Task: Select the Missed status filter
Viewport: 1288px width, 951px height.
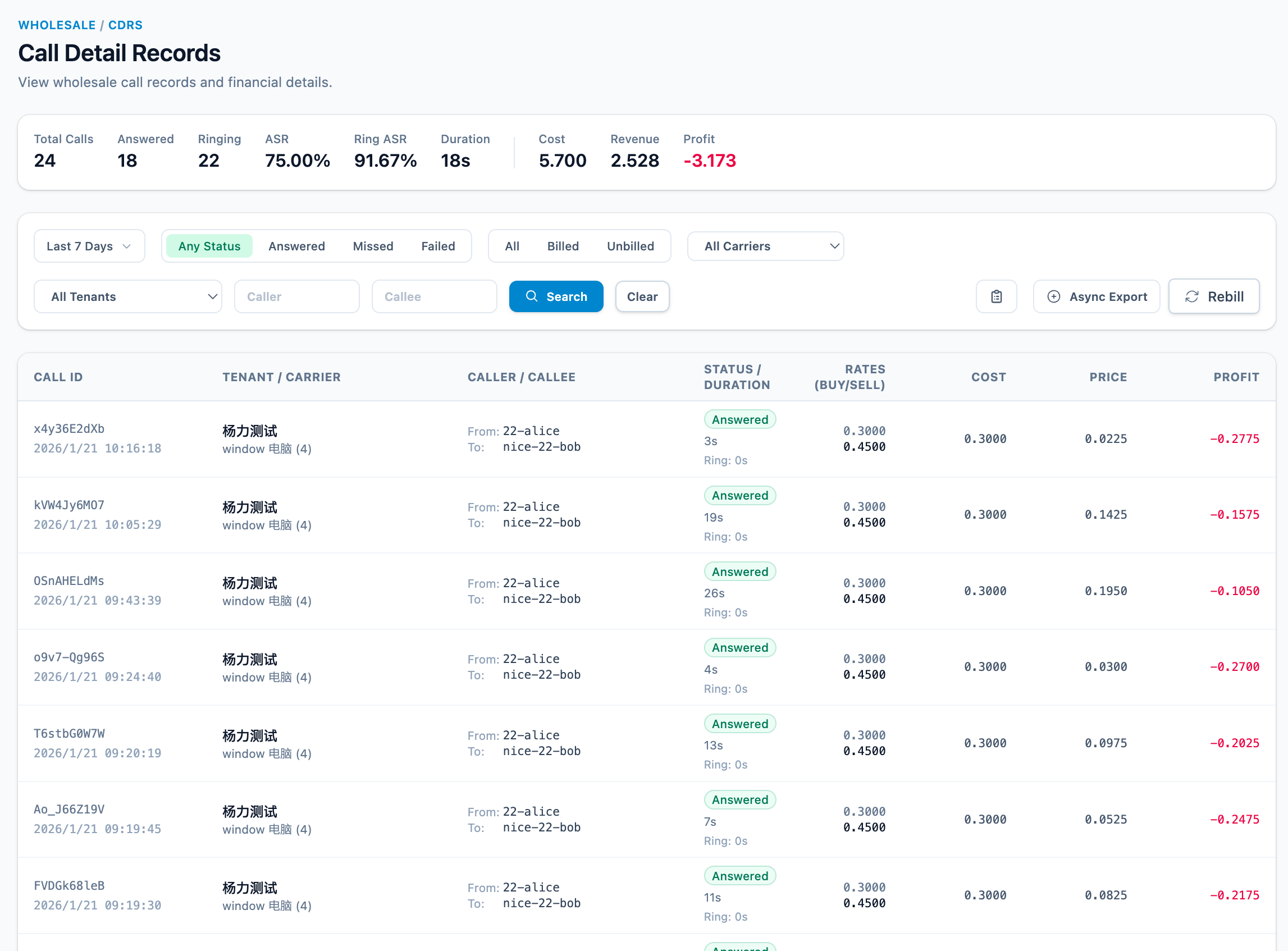Action: 373,246
